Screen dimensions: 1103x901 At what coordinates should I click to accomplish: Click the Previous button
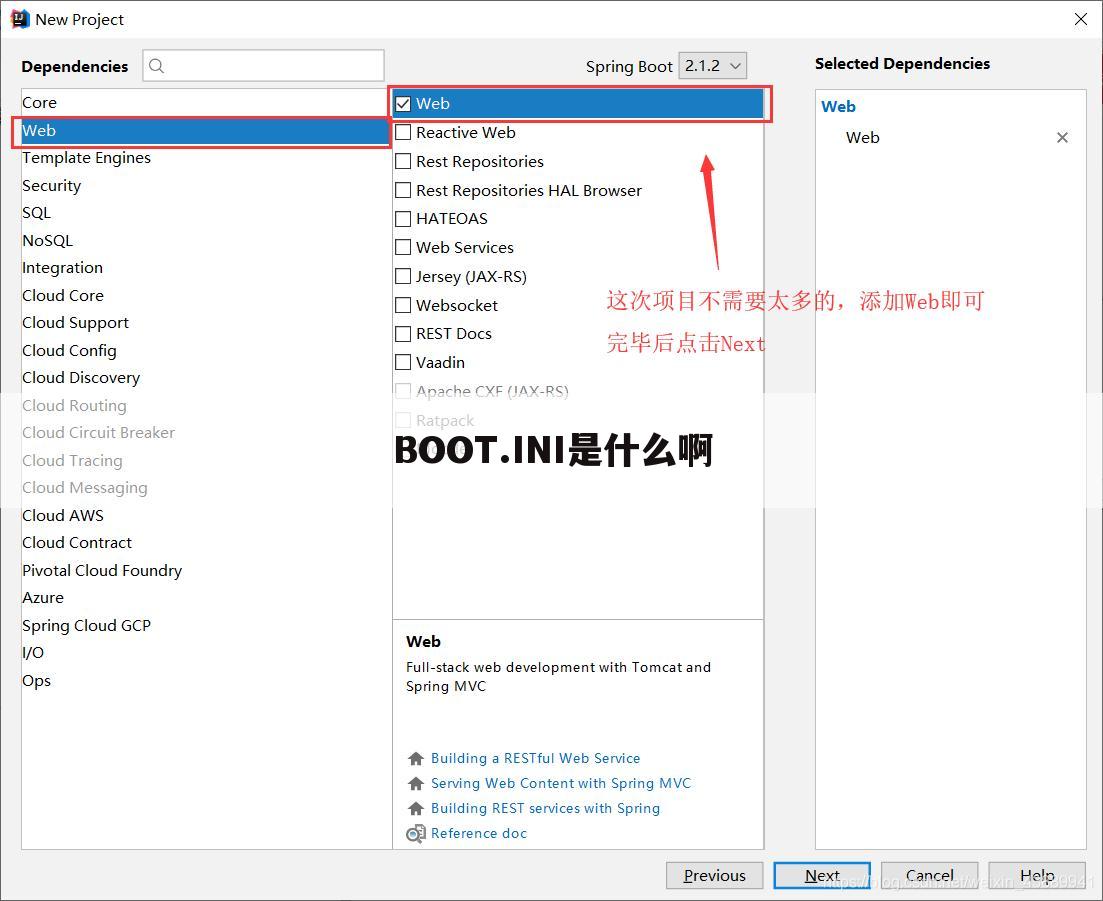tap(715, 876)
